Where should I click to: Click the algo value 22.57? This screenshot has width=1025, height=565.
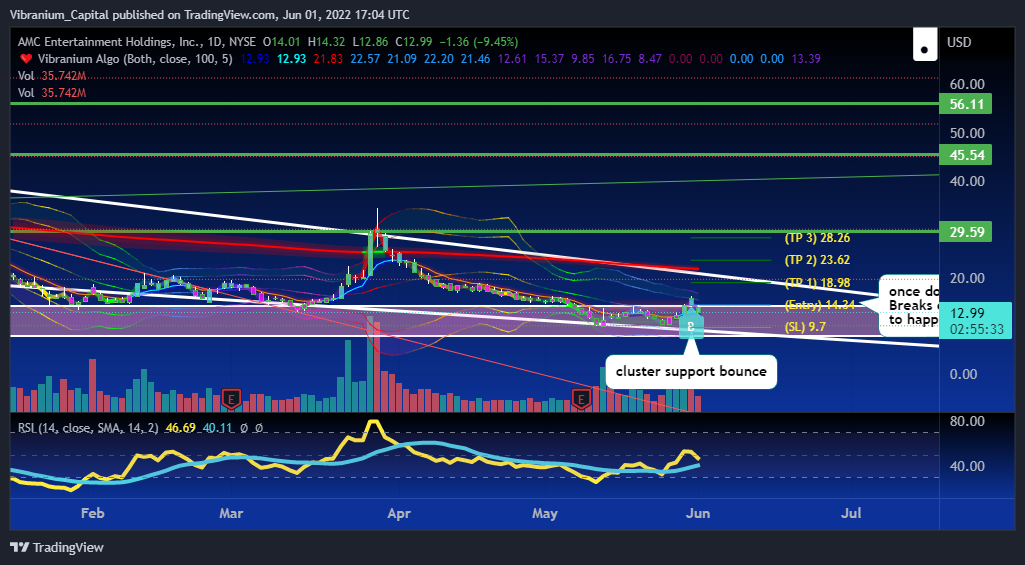(x=365, y=59)
